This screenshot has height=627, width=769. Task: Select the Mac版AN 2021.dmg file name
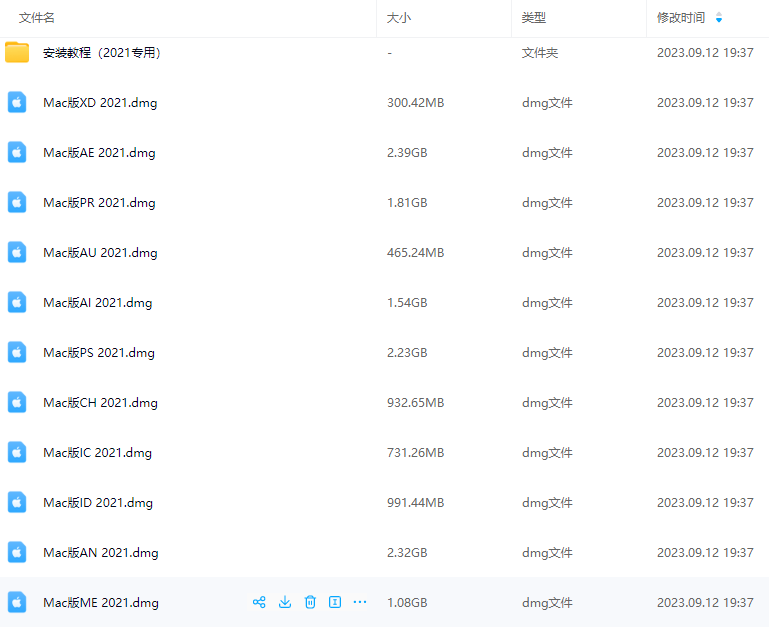coord(100,553)
